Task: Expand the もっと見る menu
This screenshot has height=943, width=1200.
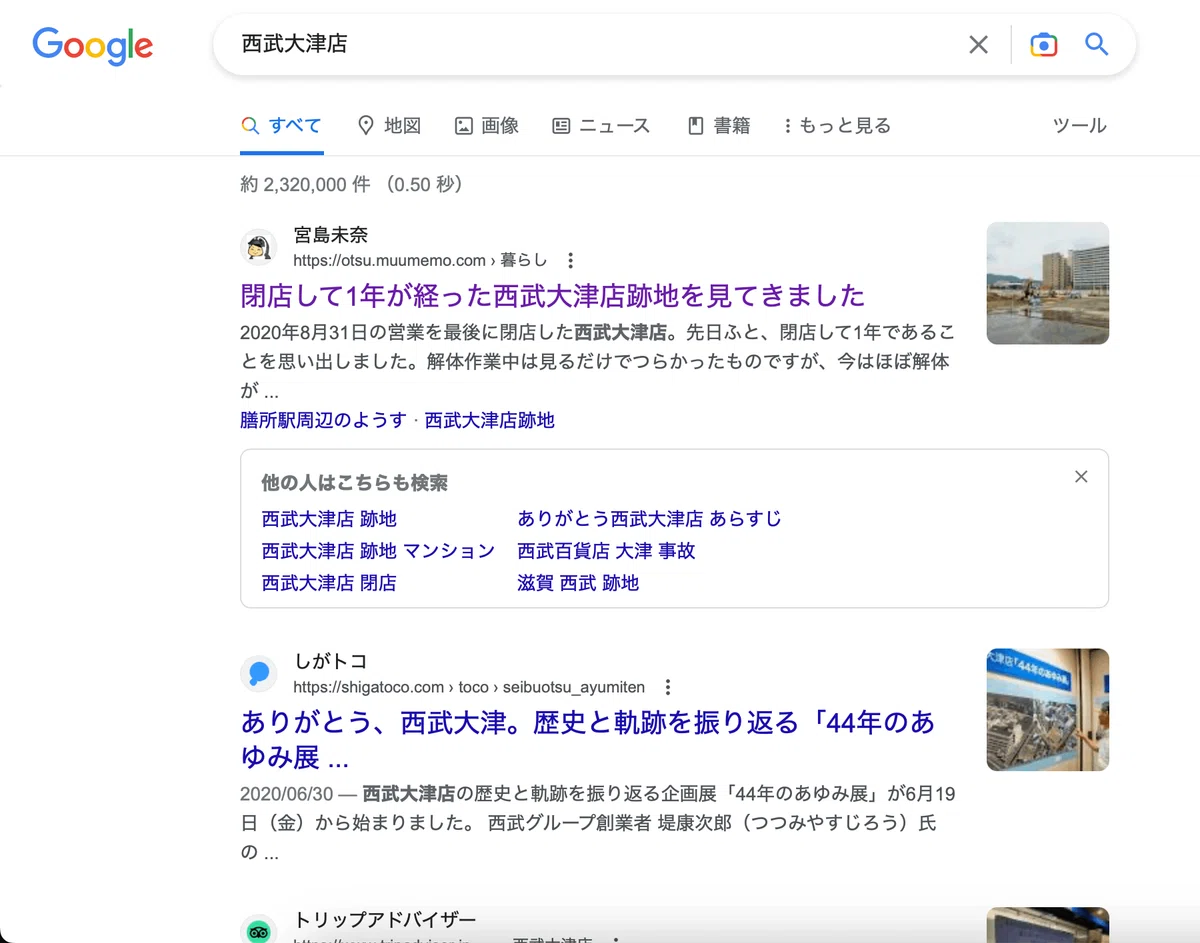Action: tap(837, 126)
